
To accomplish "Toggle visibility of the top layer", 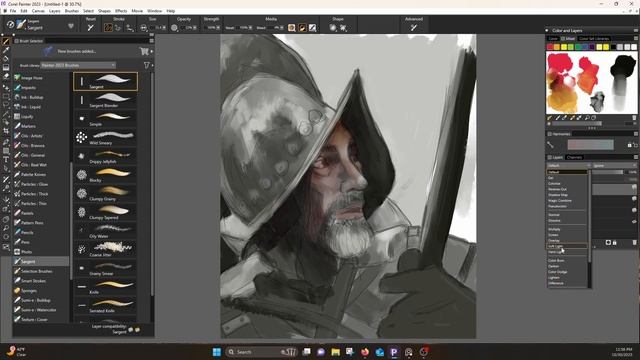I will [x=634, y=187].
